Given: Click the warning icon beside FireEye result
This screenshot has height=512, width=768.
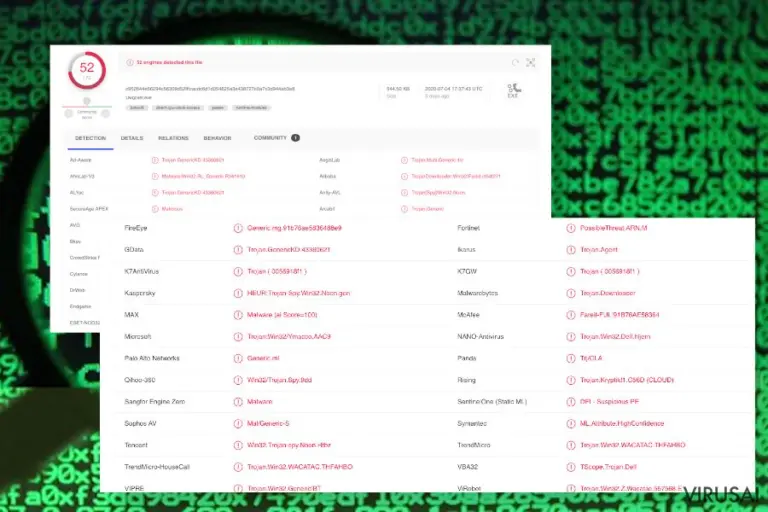Looking at the screenshot, I should 238,228.
